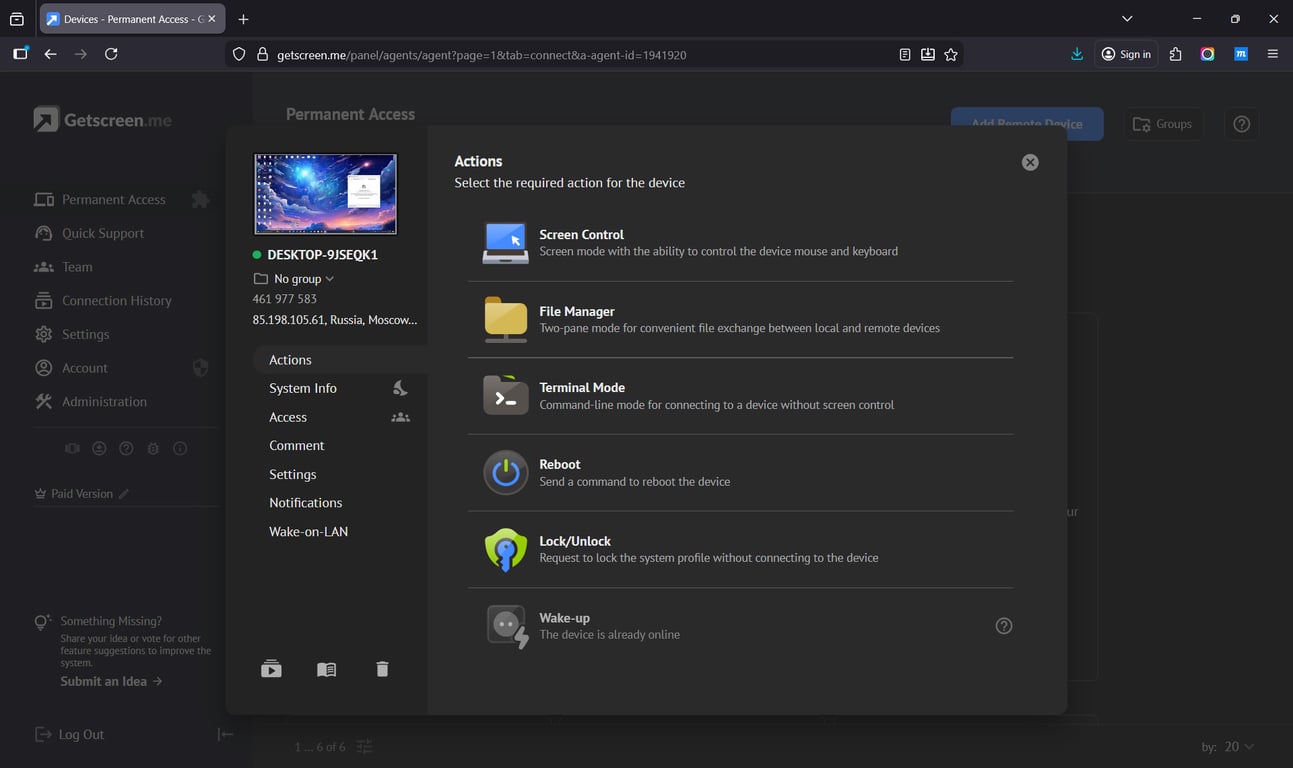Launch Screen Control action
Viewport: 1293px width, 768px height.
[581, 243]
